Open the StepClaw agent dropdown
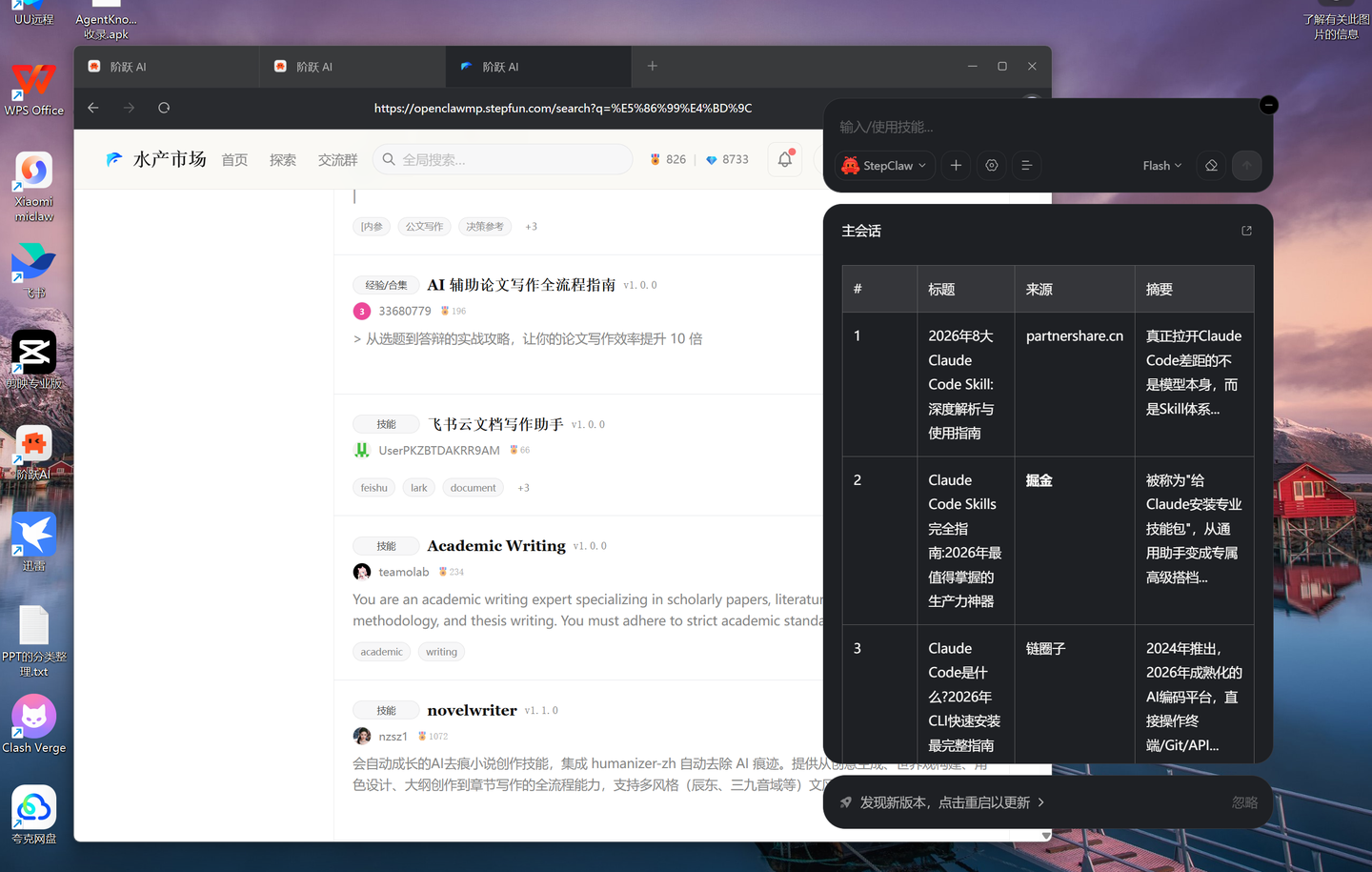The height and width of the screenshot is (872, 1372). [x=885, y=165]
